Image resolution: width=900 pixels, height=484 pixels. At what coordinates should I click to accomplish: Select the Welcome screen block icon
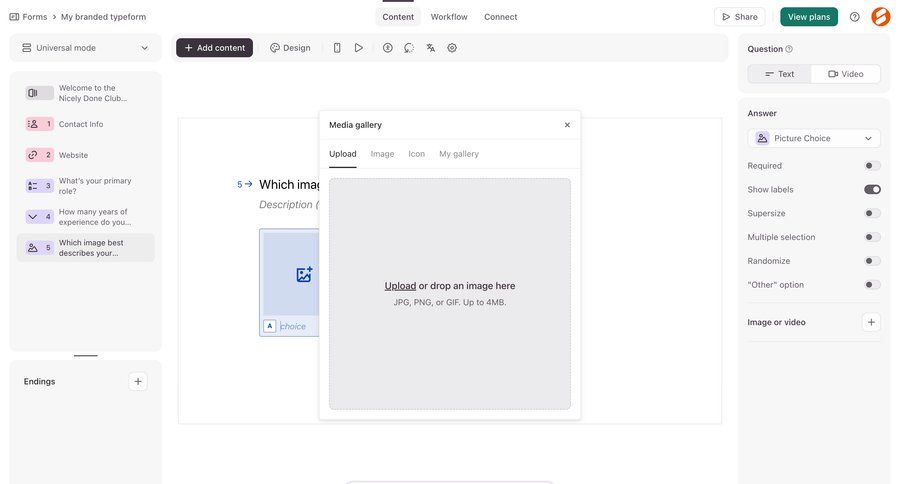39,93
